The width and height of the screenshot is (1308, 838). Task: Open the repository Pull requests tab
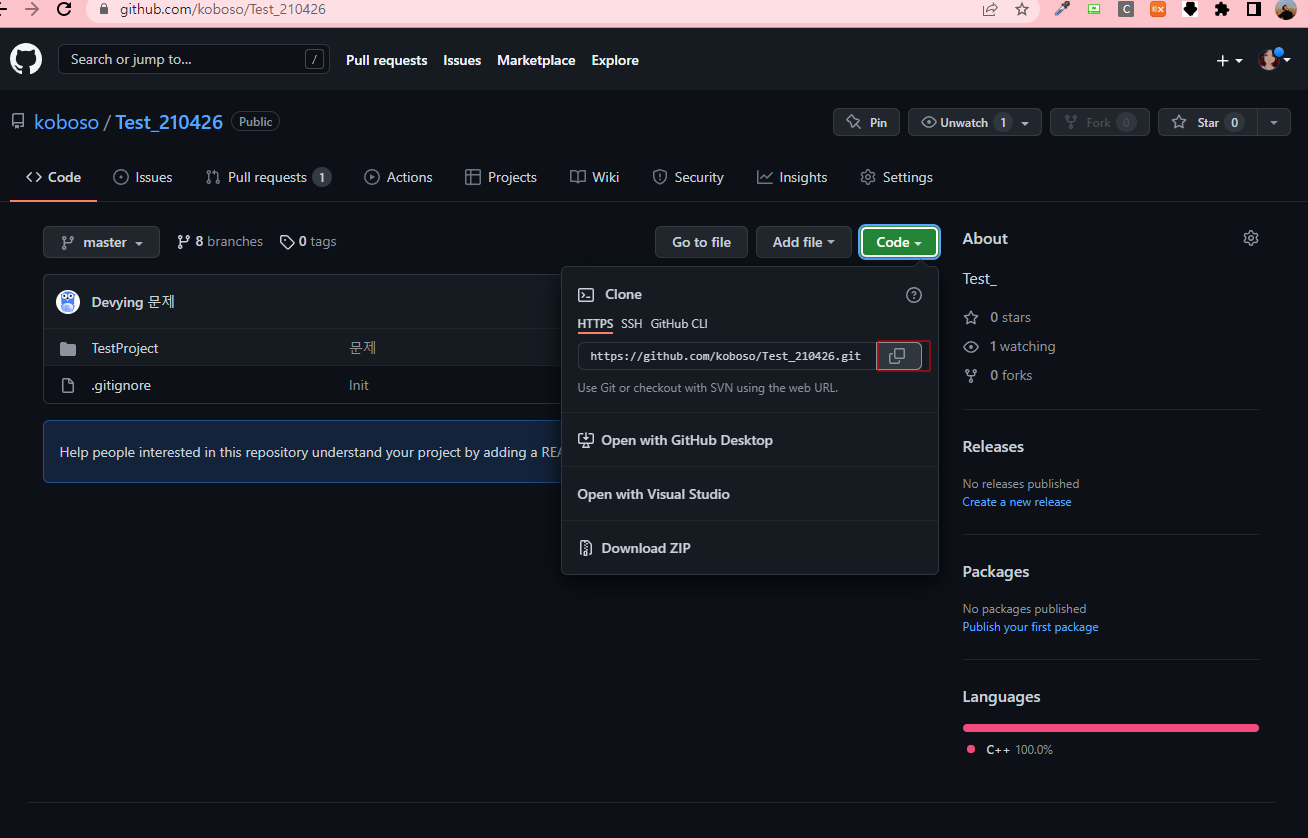pyautogui.click(x=268, y=177)
